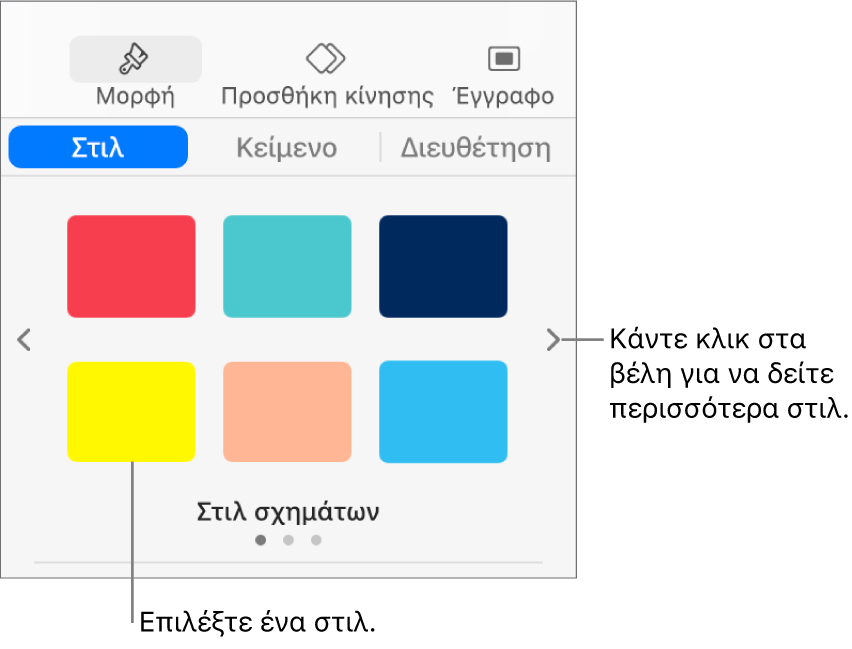Click the Προσθήκη κίνησης toolbar label
The height and width of the screenshot is (649, 852).
click(x=327, y=97)
